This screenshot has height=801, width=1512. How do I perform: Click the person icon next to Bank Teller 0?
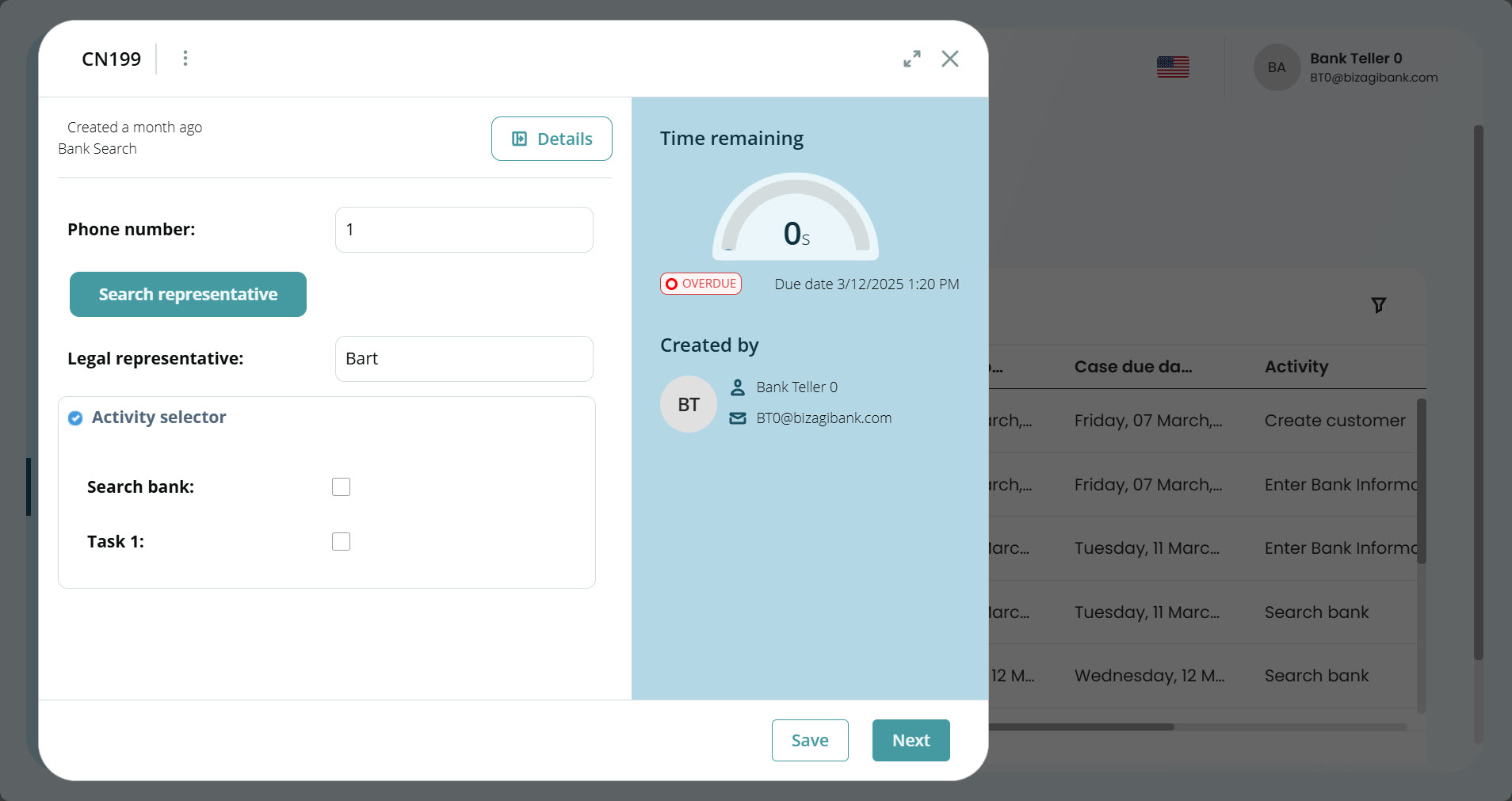point(738,387)
